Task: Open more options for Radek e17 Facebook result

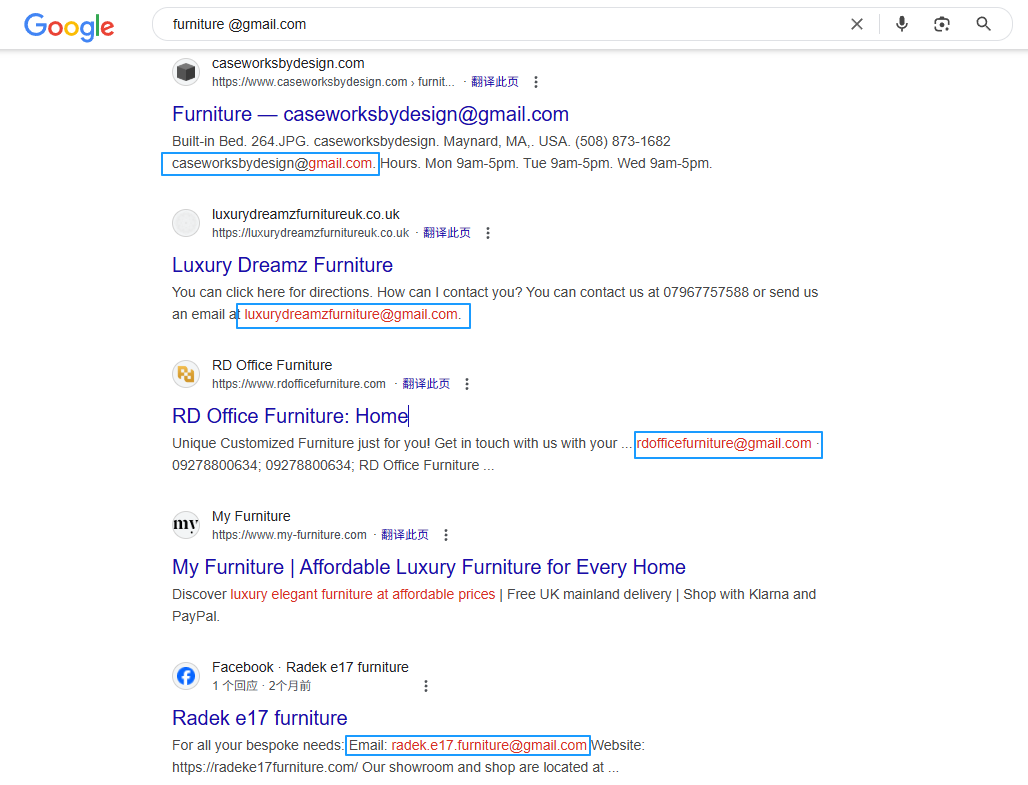Action: (x=425, y=685)
